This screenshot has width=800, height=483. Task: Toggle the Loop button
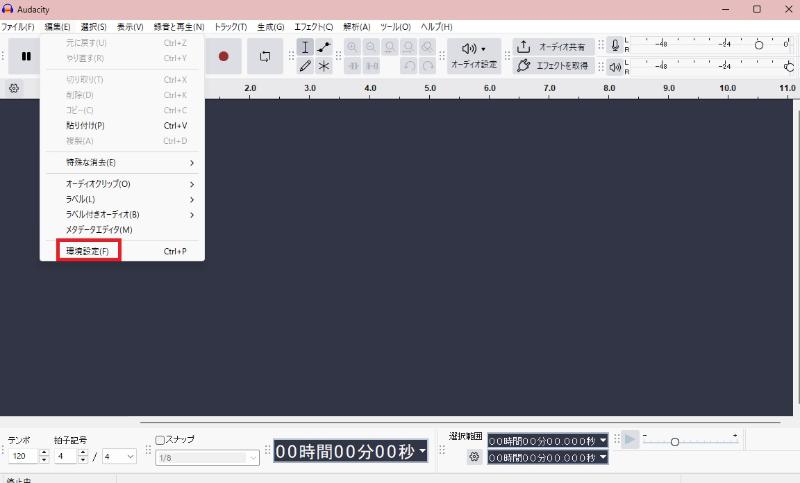point(265,56)
